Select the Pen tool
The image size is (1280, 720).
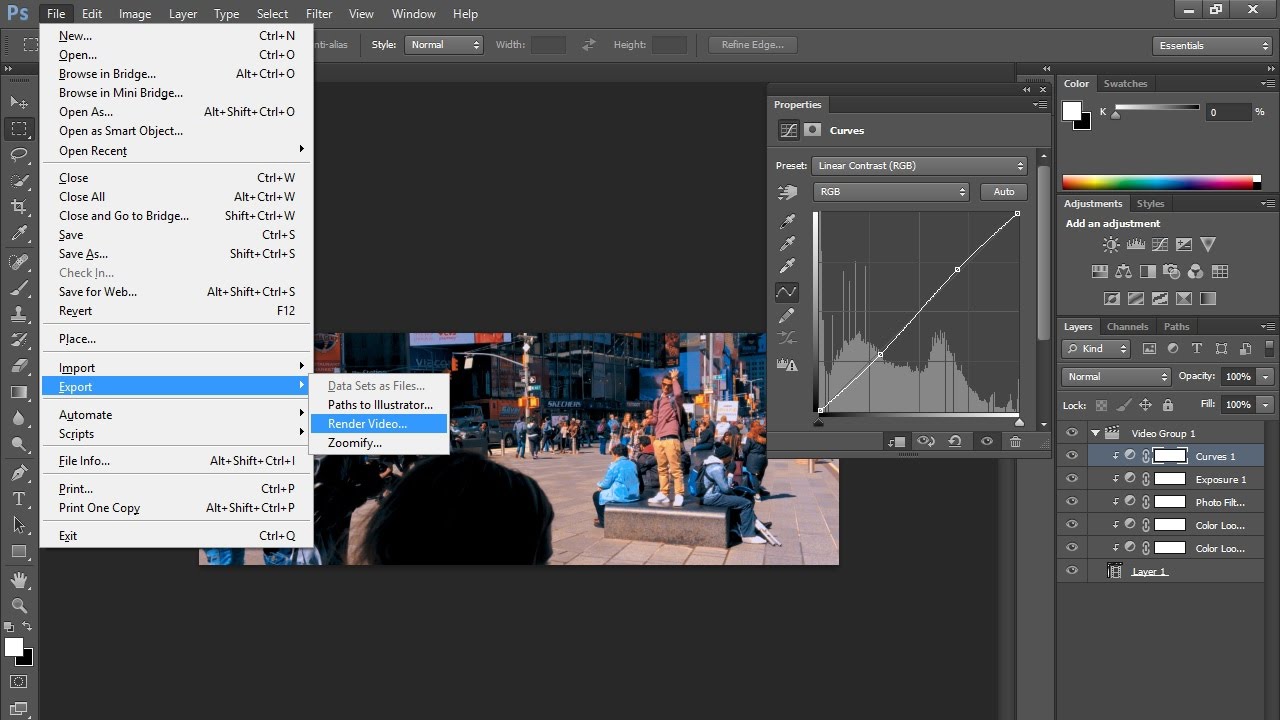[x=19, y=473]
